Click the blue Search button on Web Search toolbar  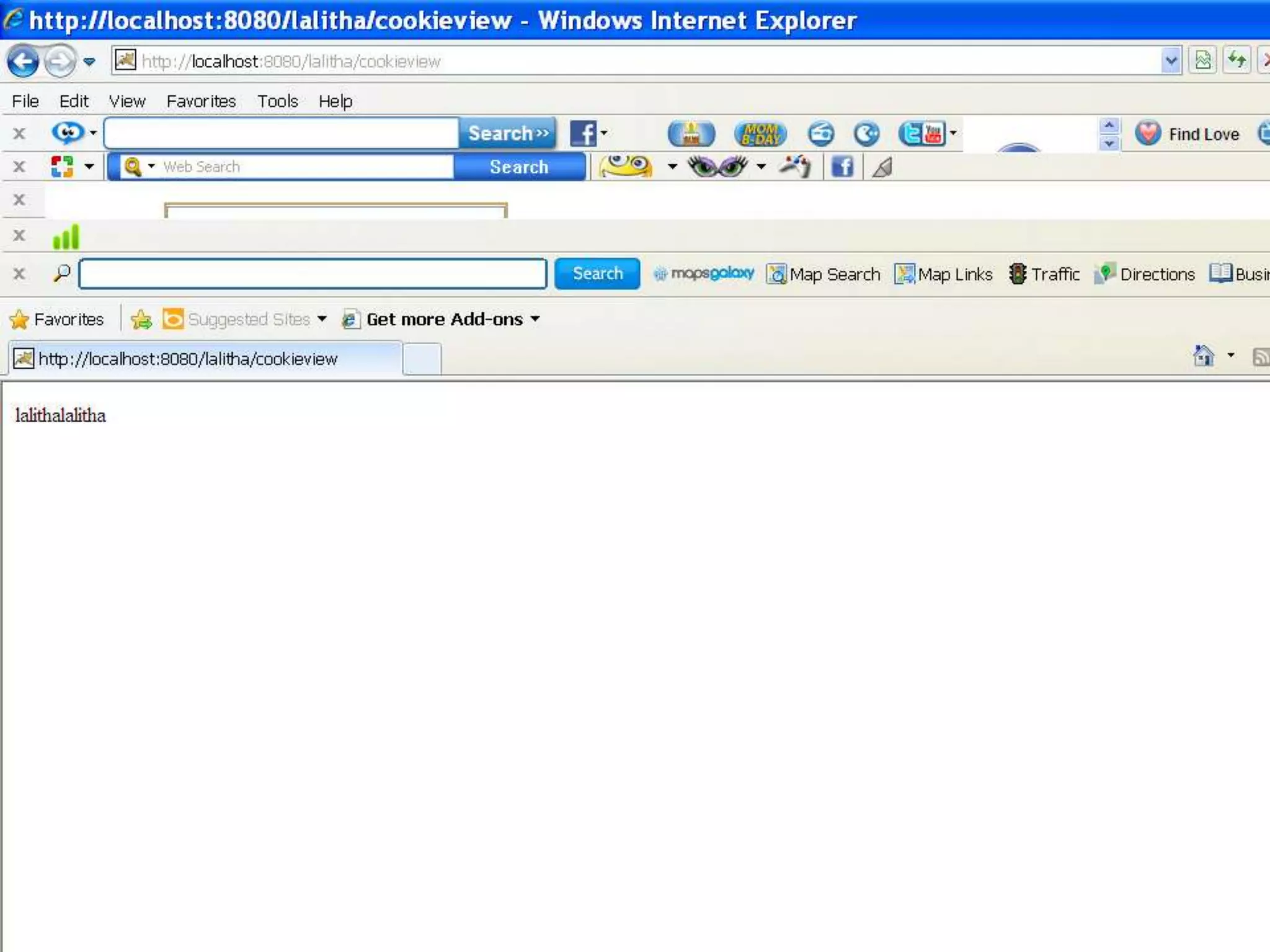(x=519, y=167)
